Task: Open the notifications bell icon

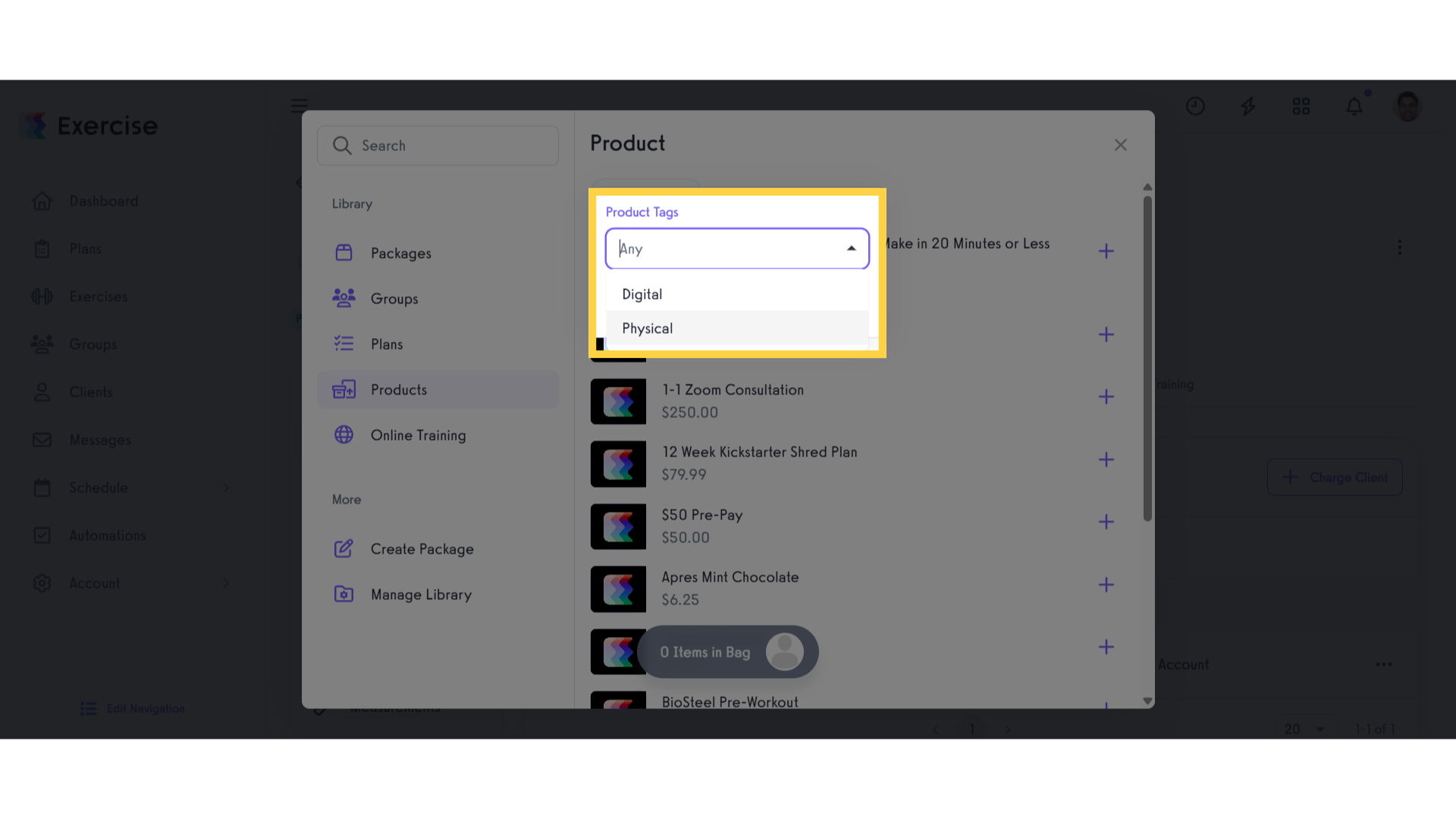Action: [x=1354, y=106]
